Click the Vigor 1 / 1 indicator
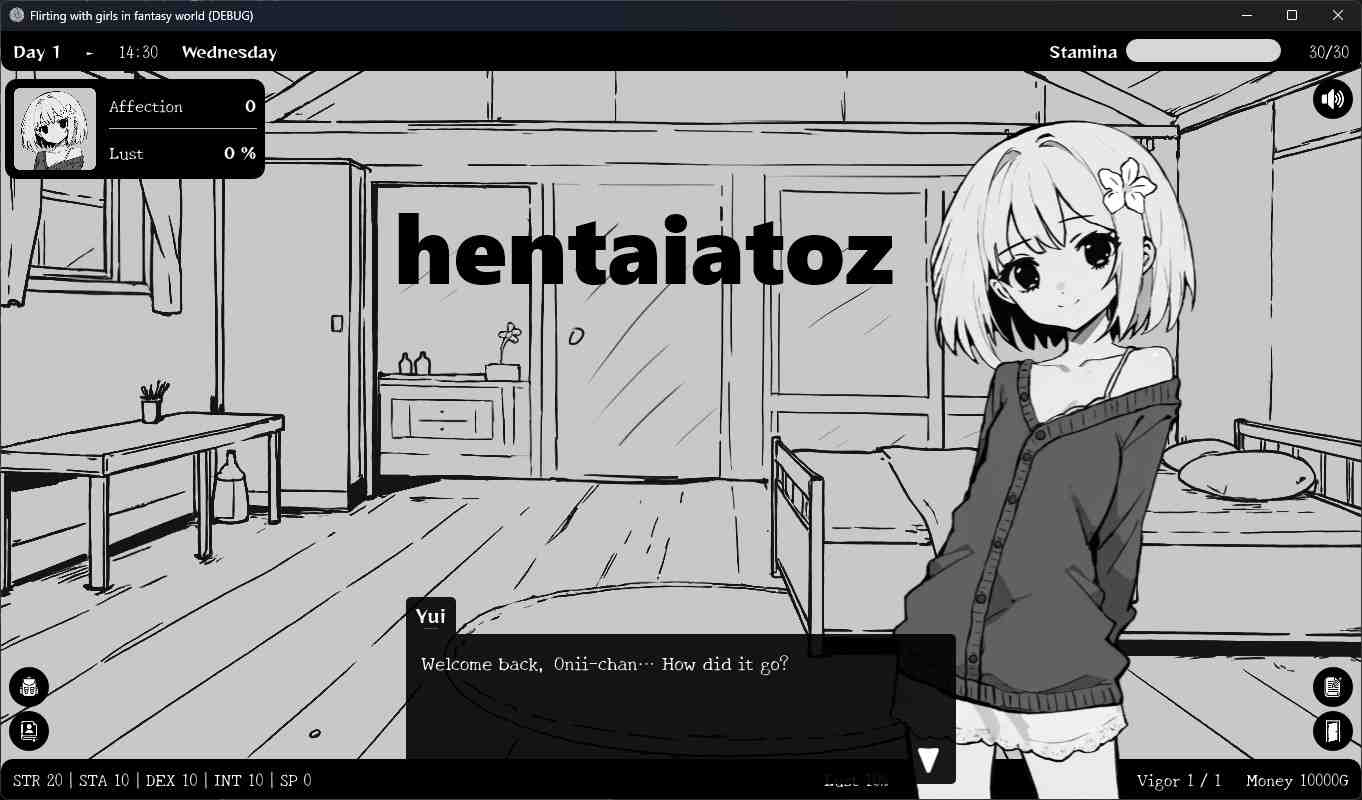 pyautogui.click(x=1178, y=780)
